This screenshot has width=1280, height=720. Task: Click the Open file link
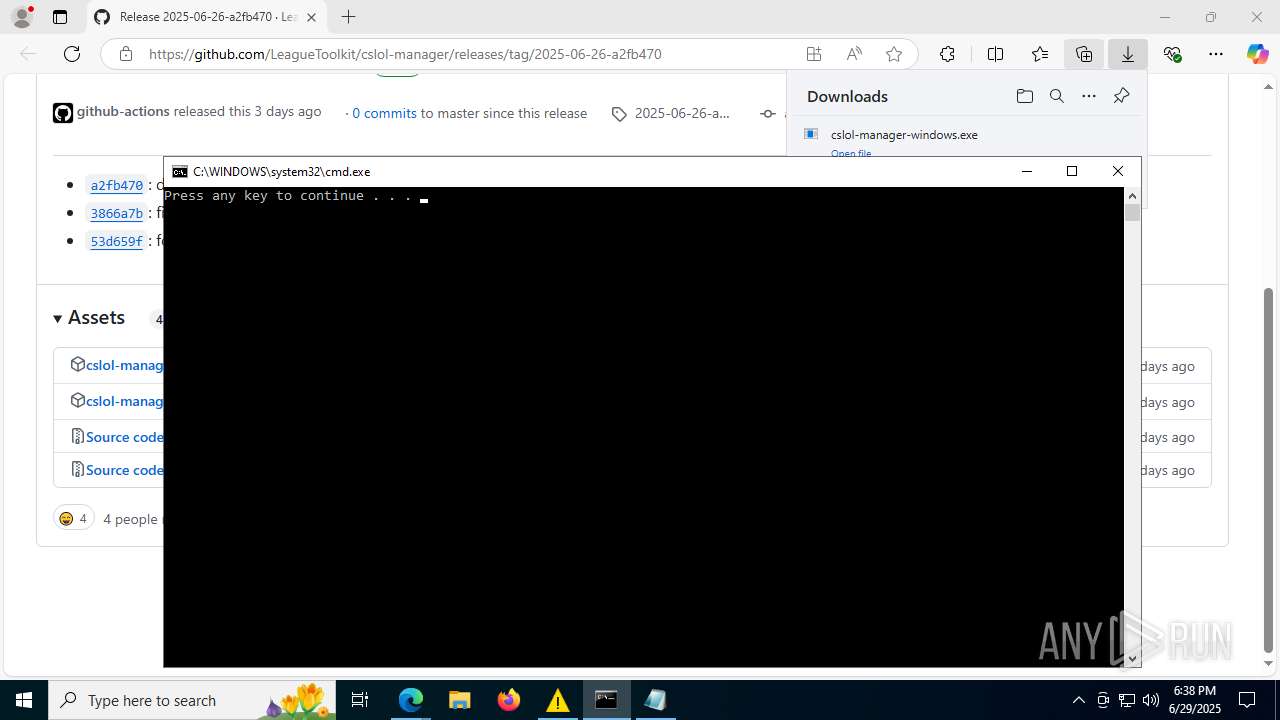(x=851, y=153)
